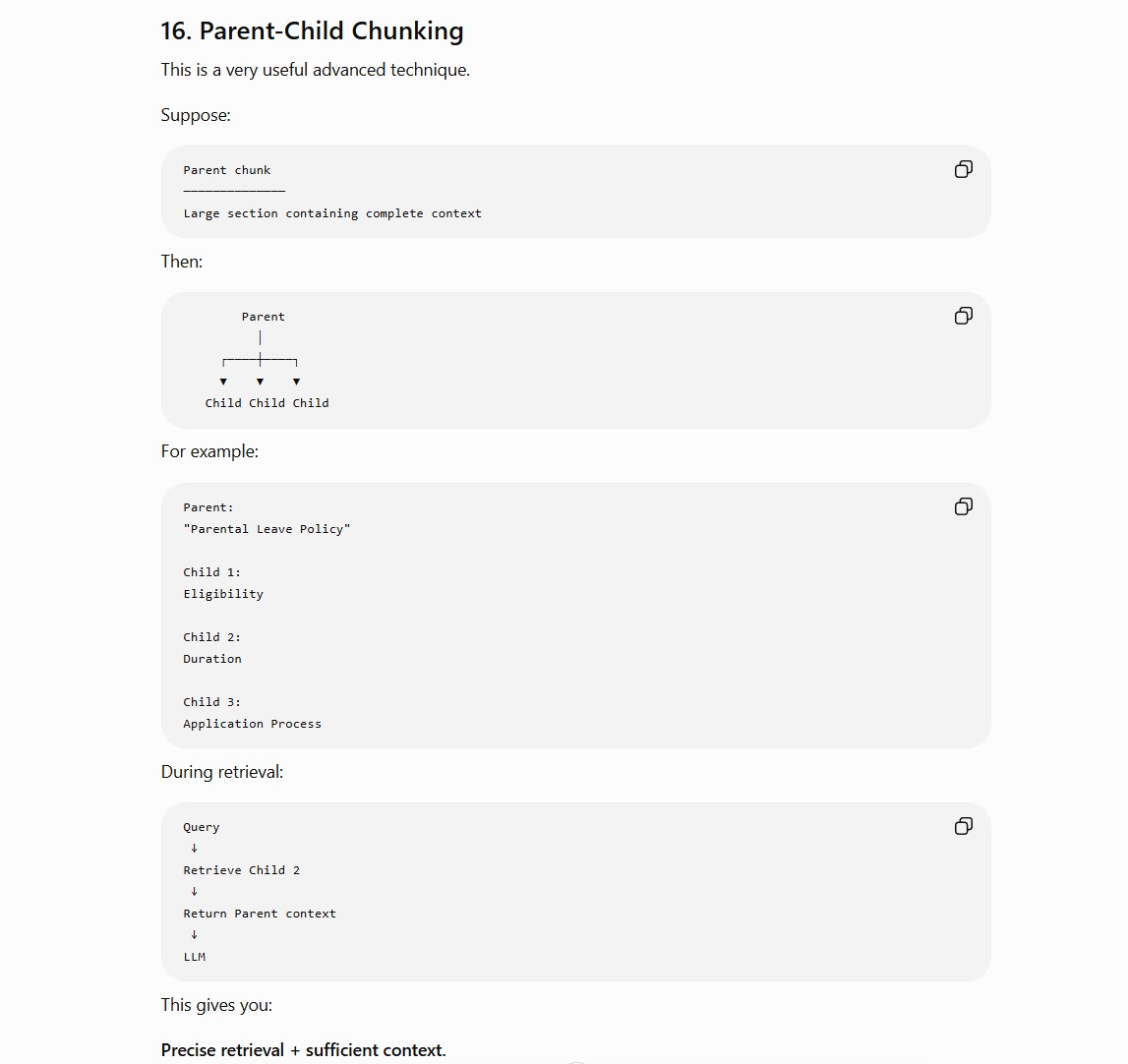
Task: Click the 'For example:' paragraph text
Action: (x=209, y=451)
